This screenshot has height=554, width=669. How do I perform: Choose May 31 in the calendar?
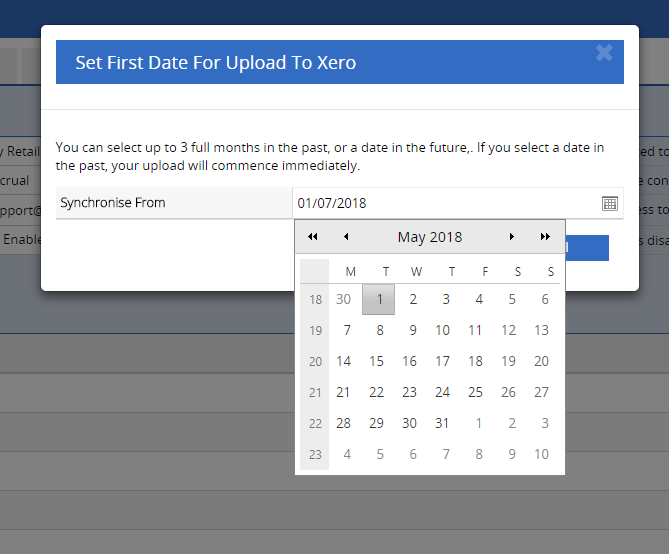(444, 423)
